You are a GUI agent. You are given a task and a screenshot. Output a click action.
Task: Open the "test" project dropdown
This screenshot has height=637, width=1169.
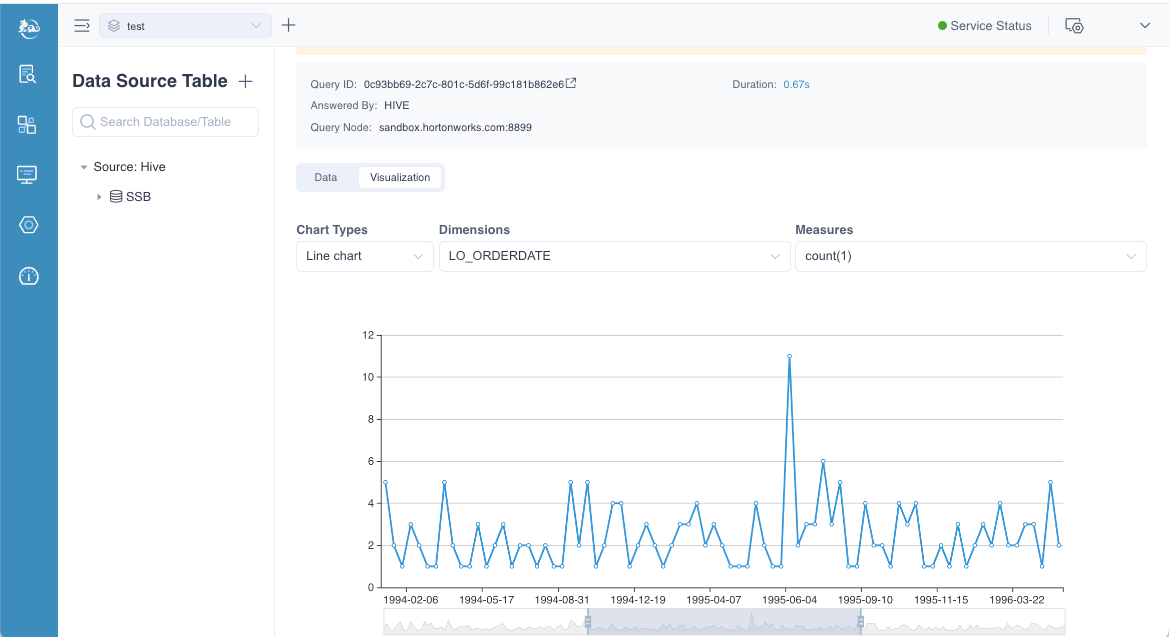pos(184,26)
